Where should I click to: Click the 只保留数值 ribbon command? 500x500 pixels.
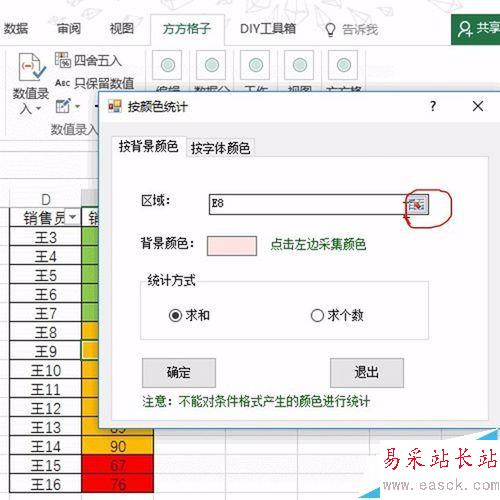pos(95,83)
